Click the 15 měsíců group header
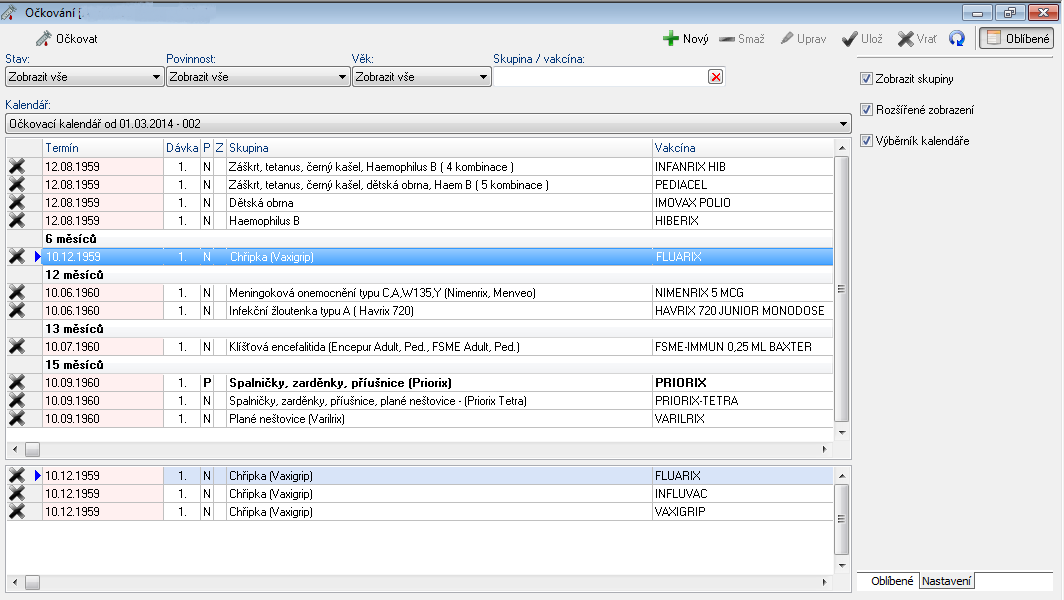This screenshot has width=1064, height=600. coord(74,364)
